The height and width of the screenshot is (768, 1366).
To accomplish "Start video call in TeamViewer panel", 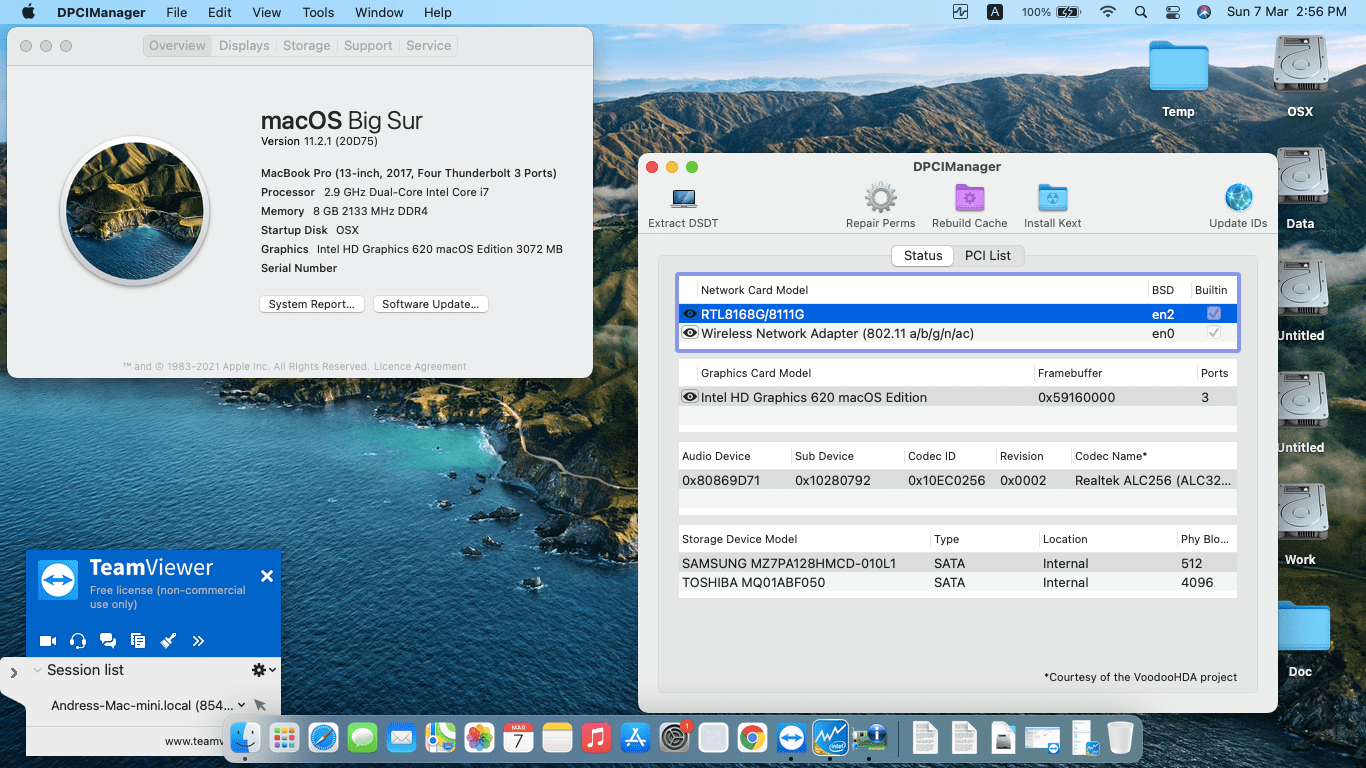I will pos(47,641).
